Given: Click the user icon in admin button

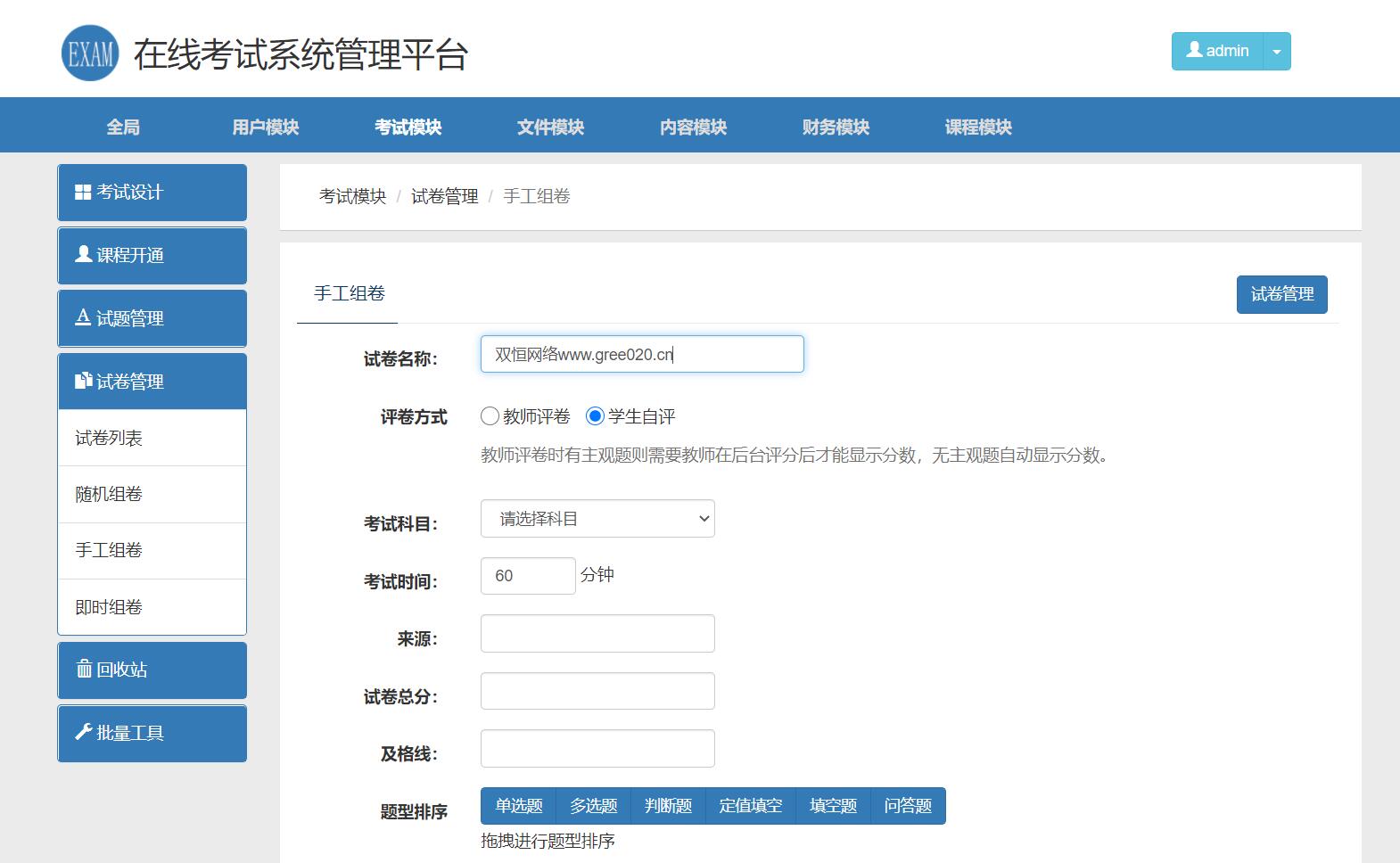Looking at the screenshot, I should pos(1194,51).
